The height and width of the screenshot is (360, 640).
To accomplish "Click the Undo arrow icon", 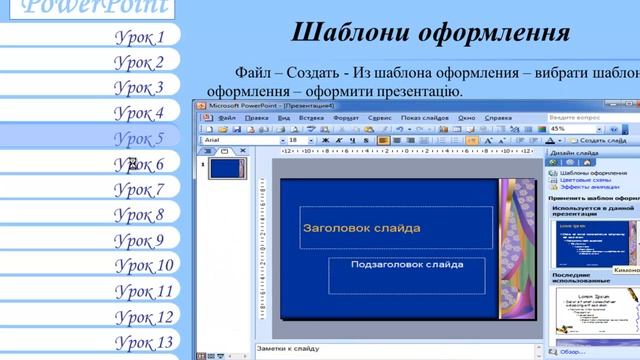I will tap(400, 129).
